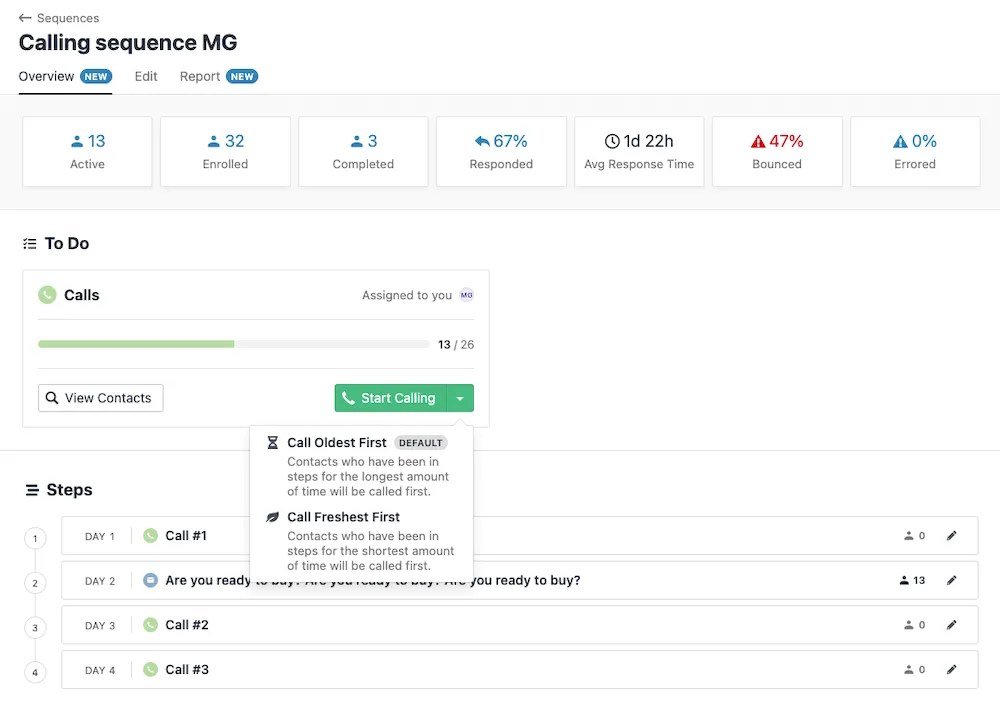Click the Day 2 email step icon
The width and height of the screenshot is (1000, 715).
150,580
